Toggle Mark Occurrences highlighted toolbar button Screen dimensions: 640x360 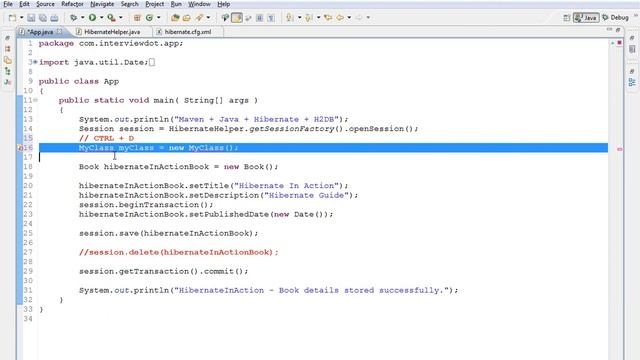(237, 18)
